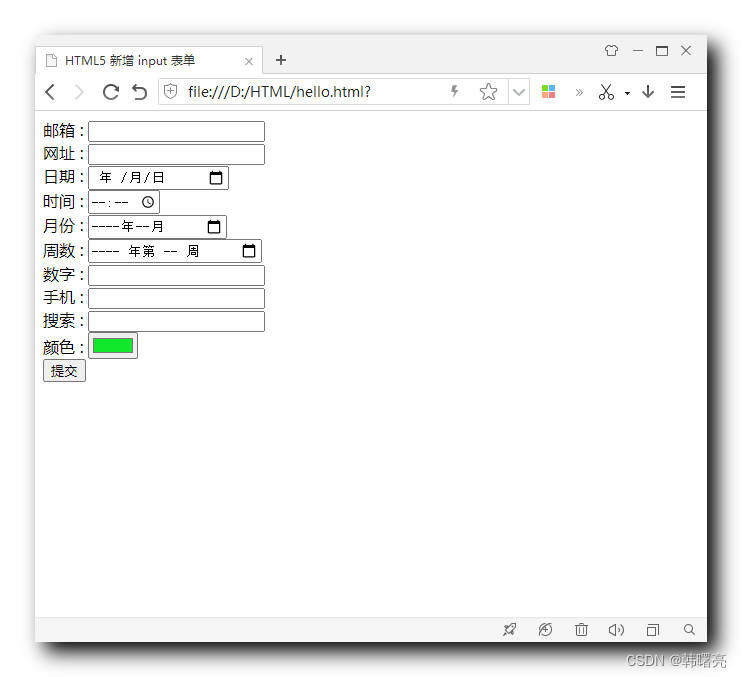Click the window stack icon in status bar
Screen dimensions: 742x677
point(653,630)
